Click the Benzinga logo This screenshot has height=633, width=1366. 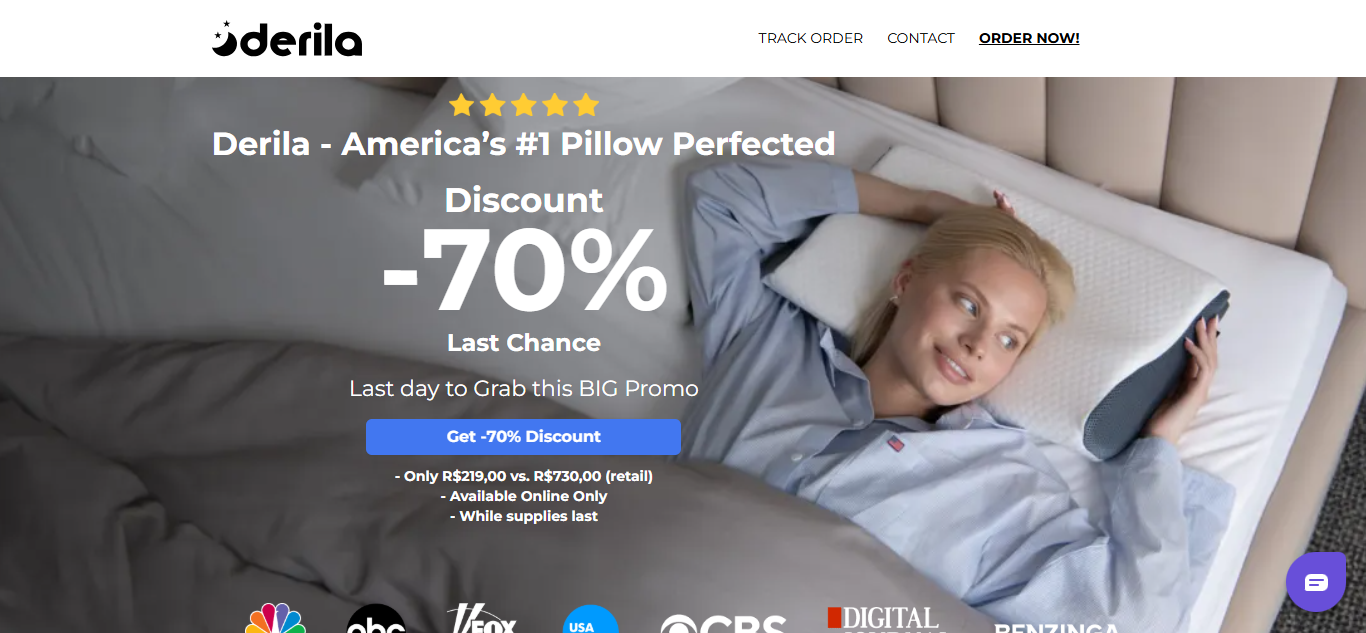pos(1056,627)
